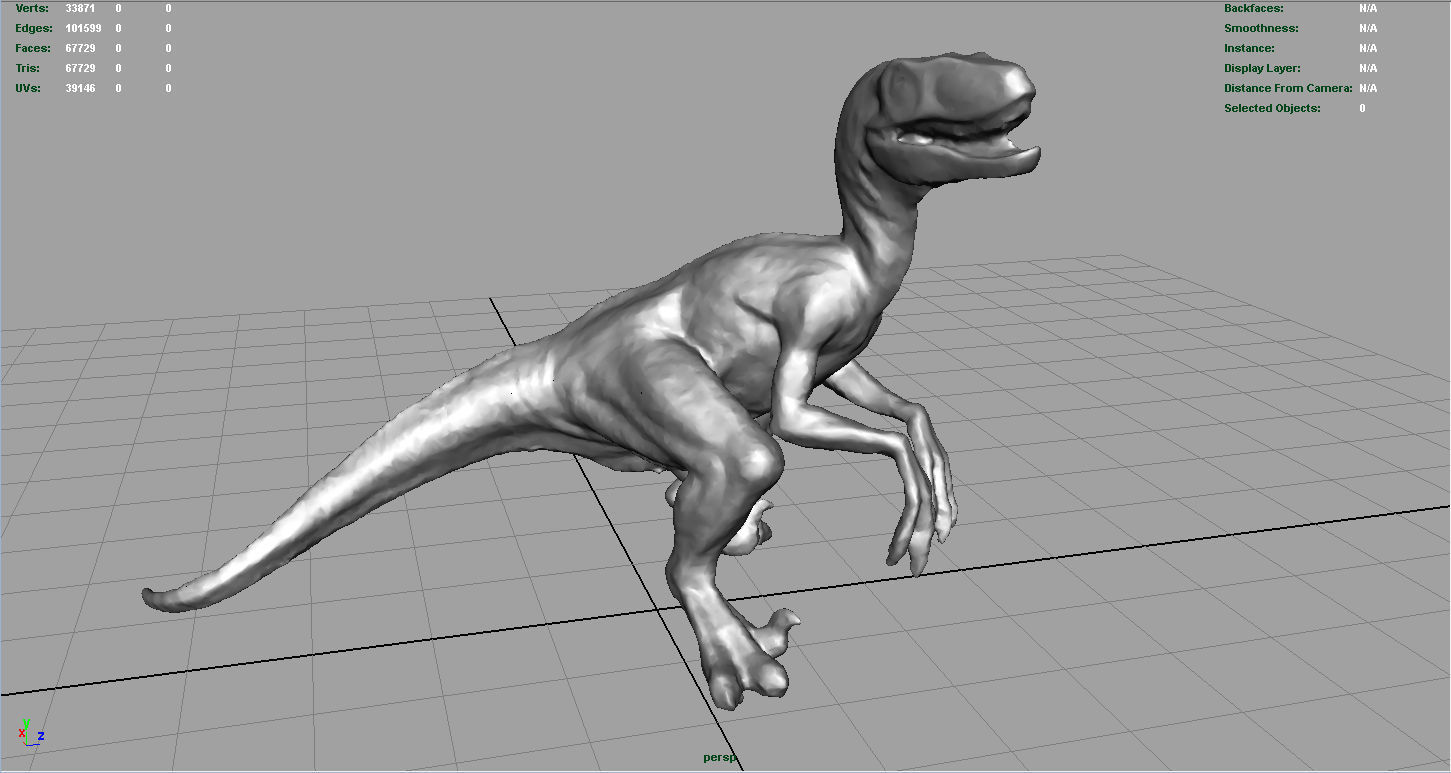Click the Smoothness: label
Screen dimensions: 1451x773
[x=1261, y=28]
